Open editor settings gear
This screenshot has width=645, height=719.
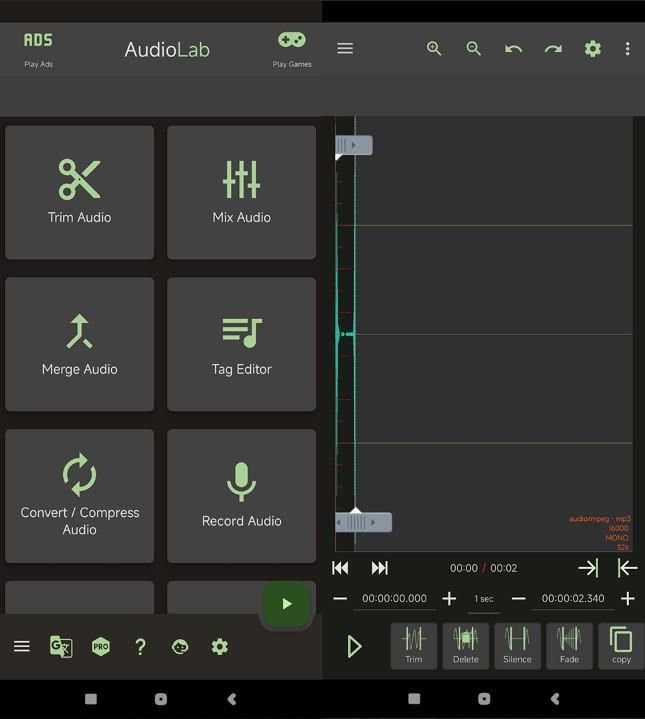593,49
